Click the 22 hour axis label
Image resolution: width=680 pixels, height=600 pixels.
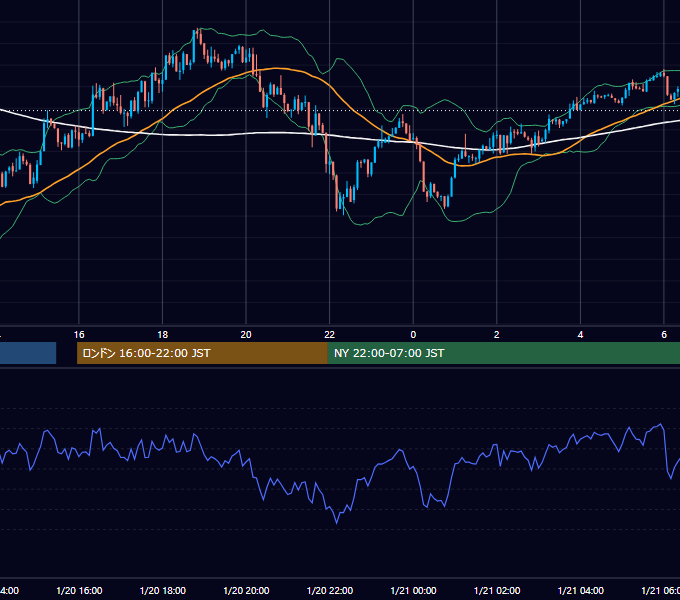point(330,335)
